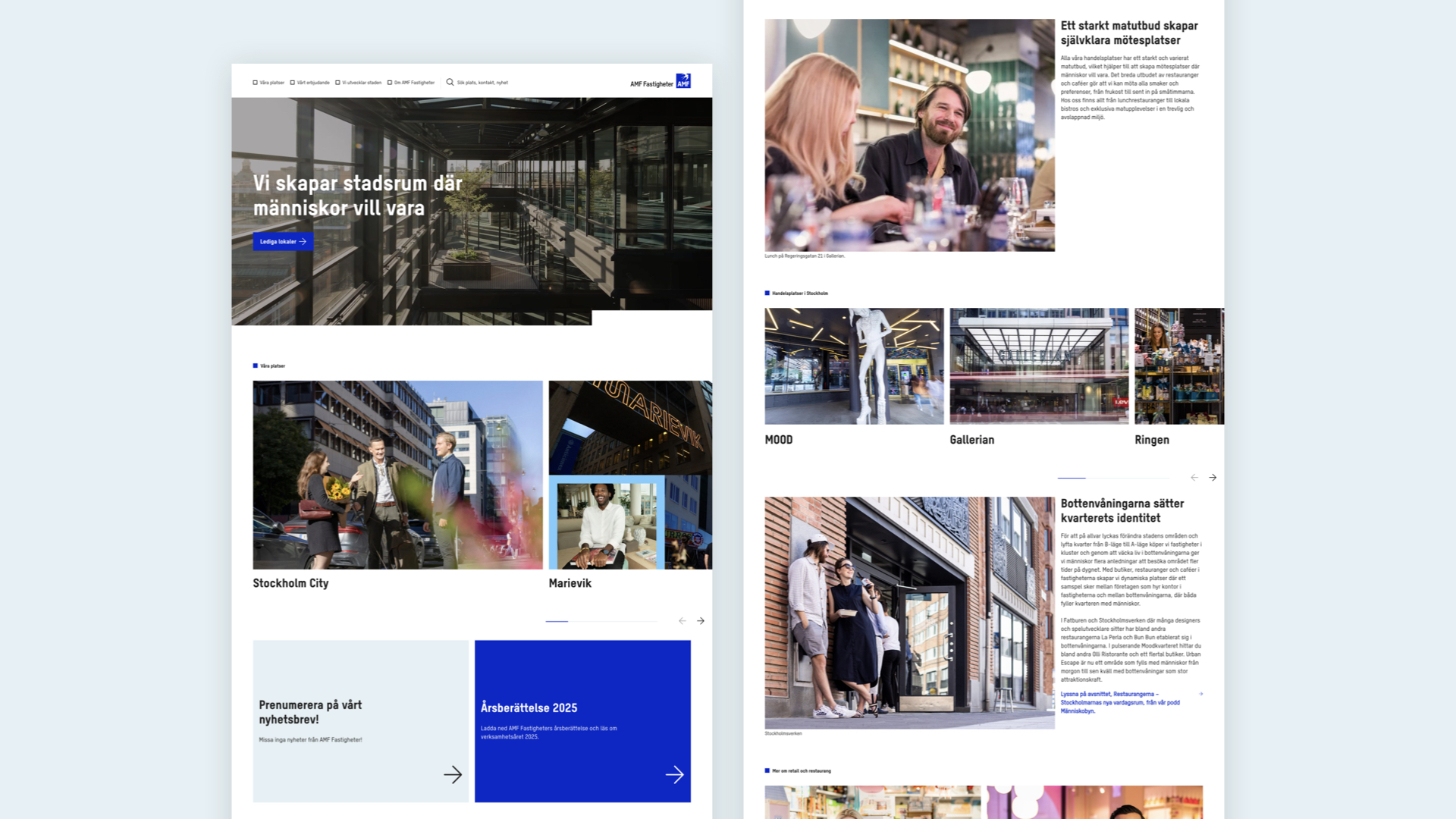Image resolution: width=1456 pixels, height=819 pixels.
Task: Click the Handelsplatser i Stockholm section label
Action: (796, 293)
